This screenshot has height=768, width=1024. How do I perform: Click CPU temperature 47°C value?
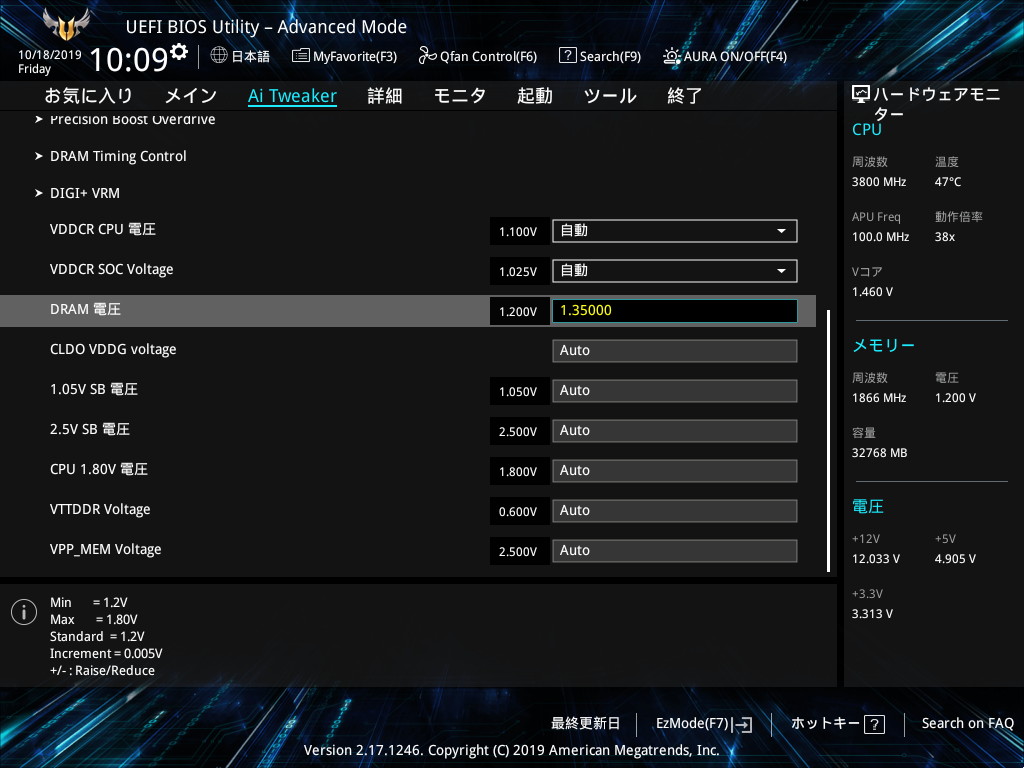tap(948, 182)
